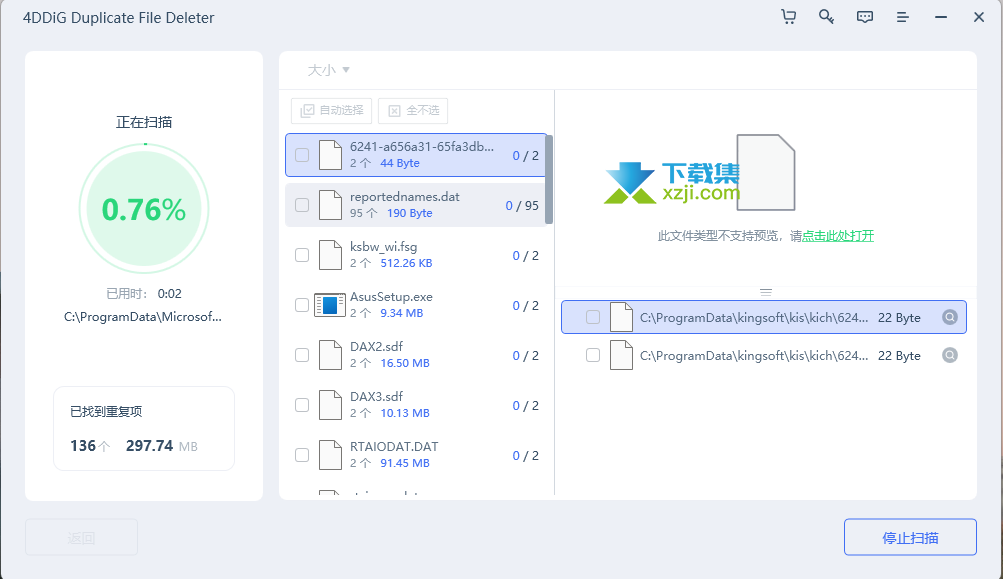Click the 返回 back button

pos(81,537)
